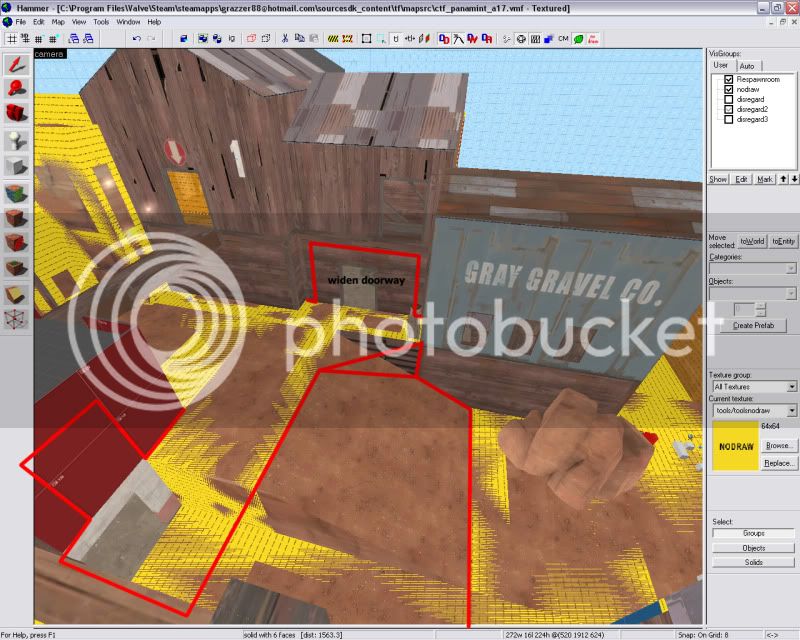Select the red arrow Selection tool
This screenshot has height=640, width=800.
pyautogui.click(x=16, y=65)
